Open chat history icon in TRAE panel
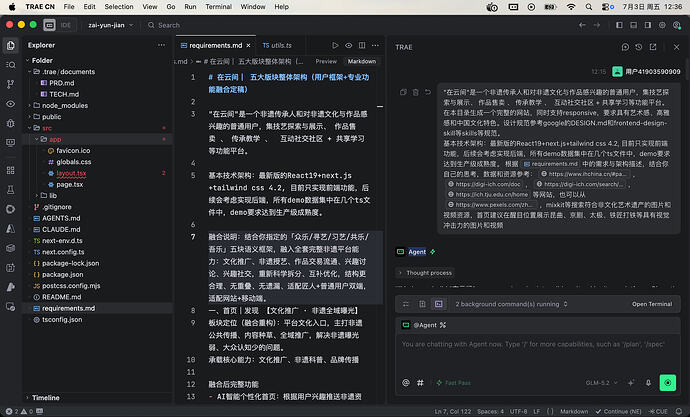The width and height of the screenshot is (690, 417). [639, 47]
